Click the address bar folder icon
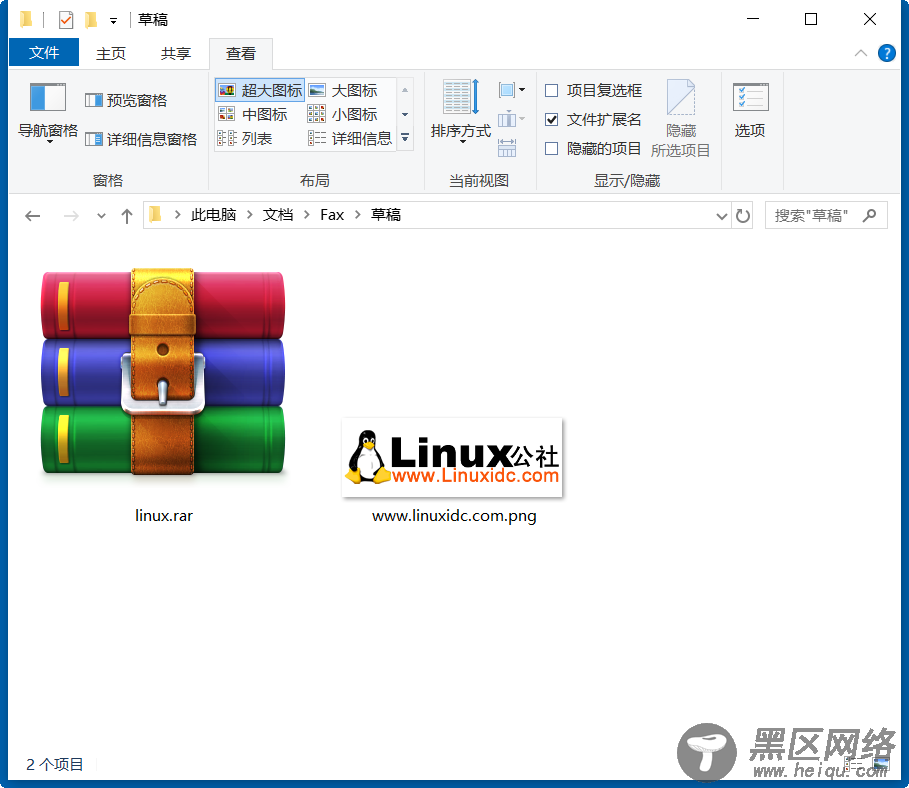The height and width of the screenshot is (788, 909). (155, 215)
